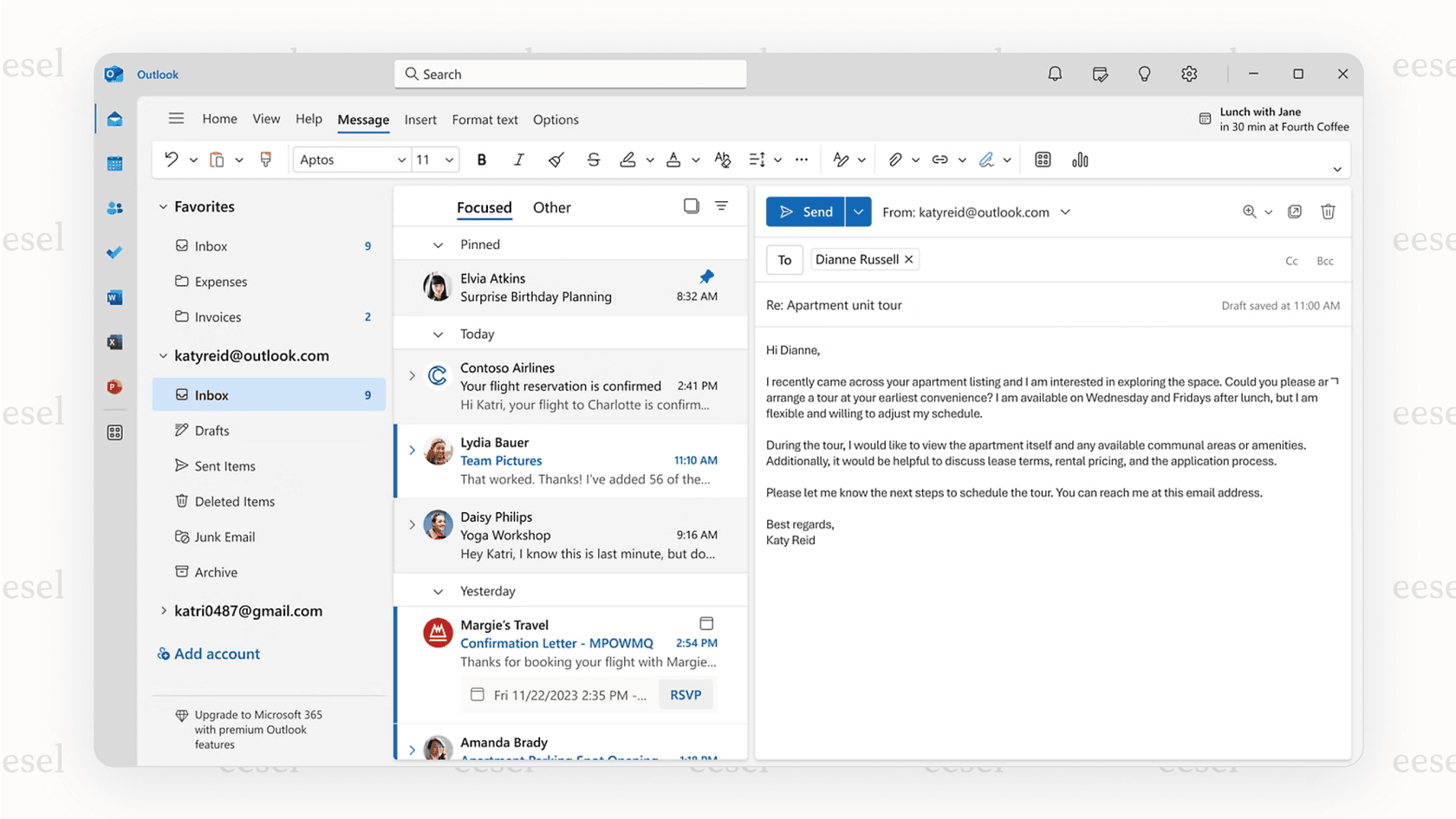Collapse the Yesterday message group

[x=438, y=590]
